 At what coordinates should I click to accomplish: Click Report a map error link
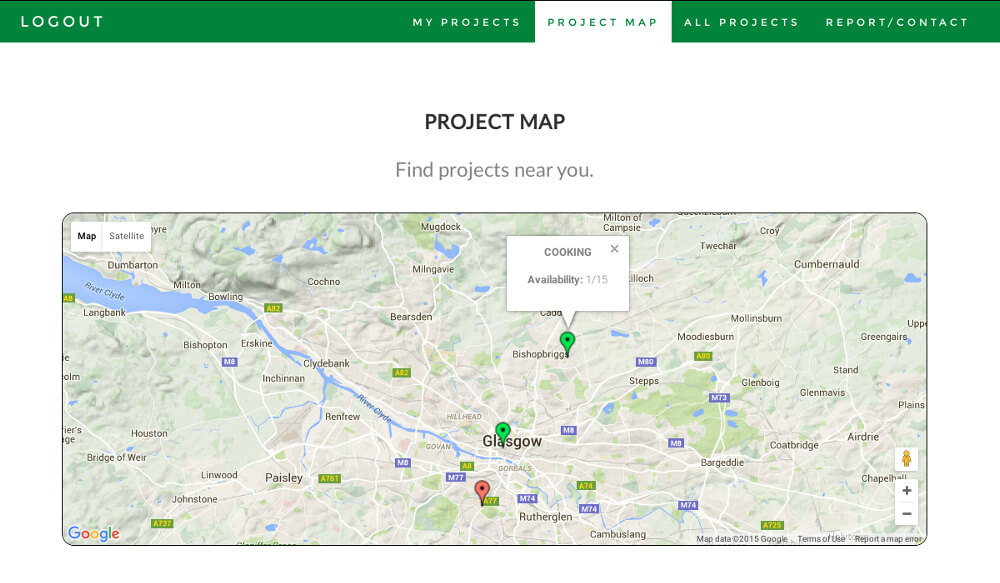[888, 539]
